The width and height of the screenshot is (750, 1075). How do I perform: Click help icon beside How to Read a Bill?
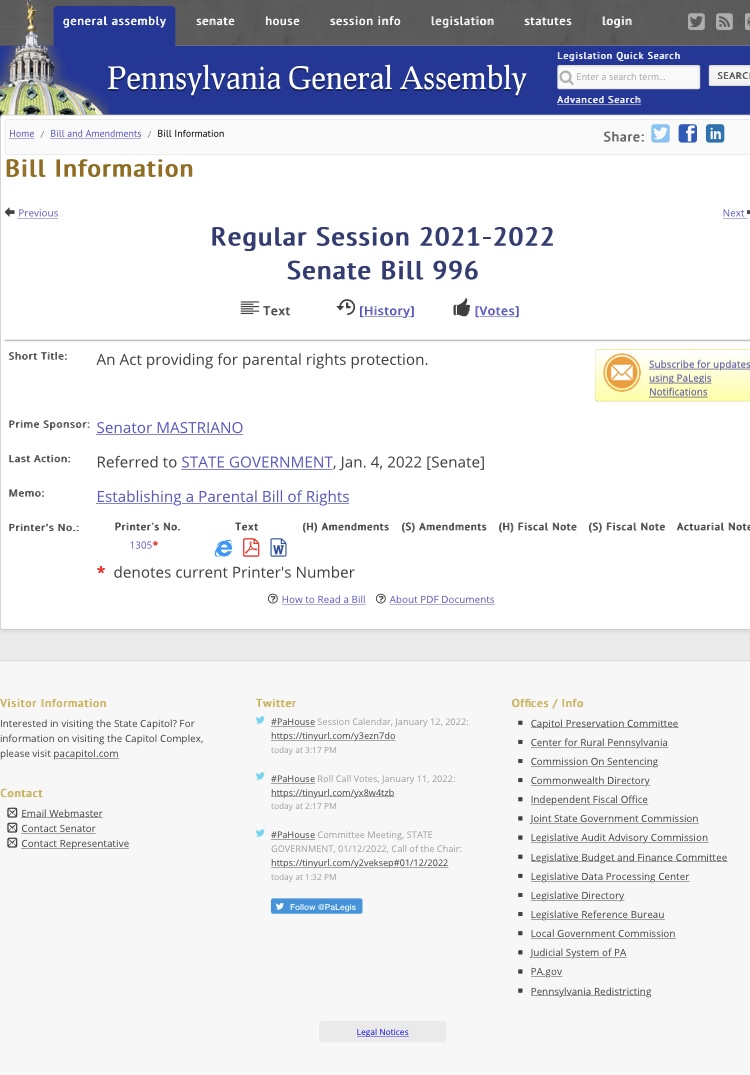click(273, 599)
